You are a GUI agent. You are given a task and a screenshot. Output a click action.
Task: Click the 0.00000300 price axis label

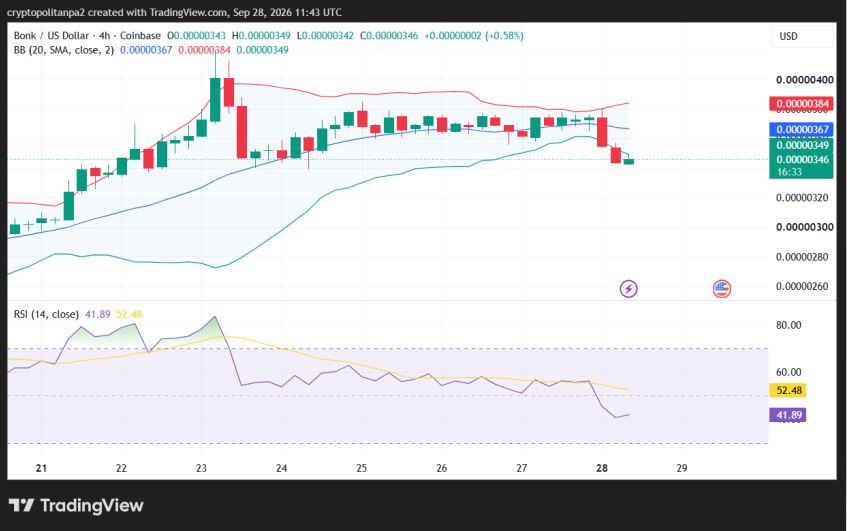pos(804,227)
